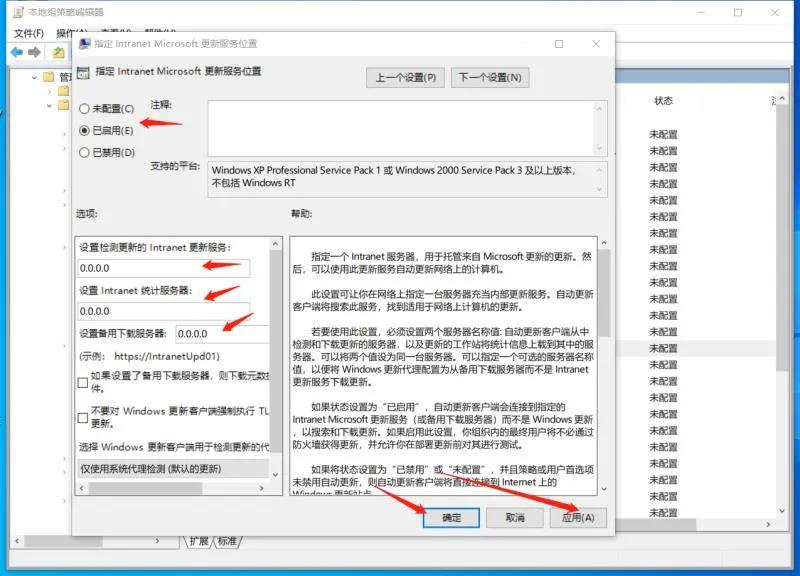Select the 已禁用(D) radio button

click(84, 152)
